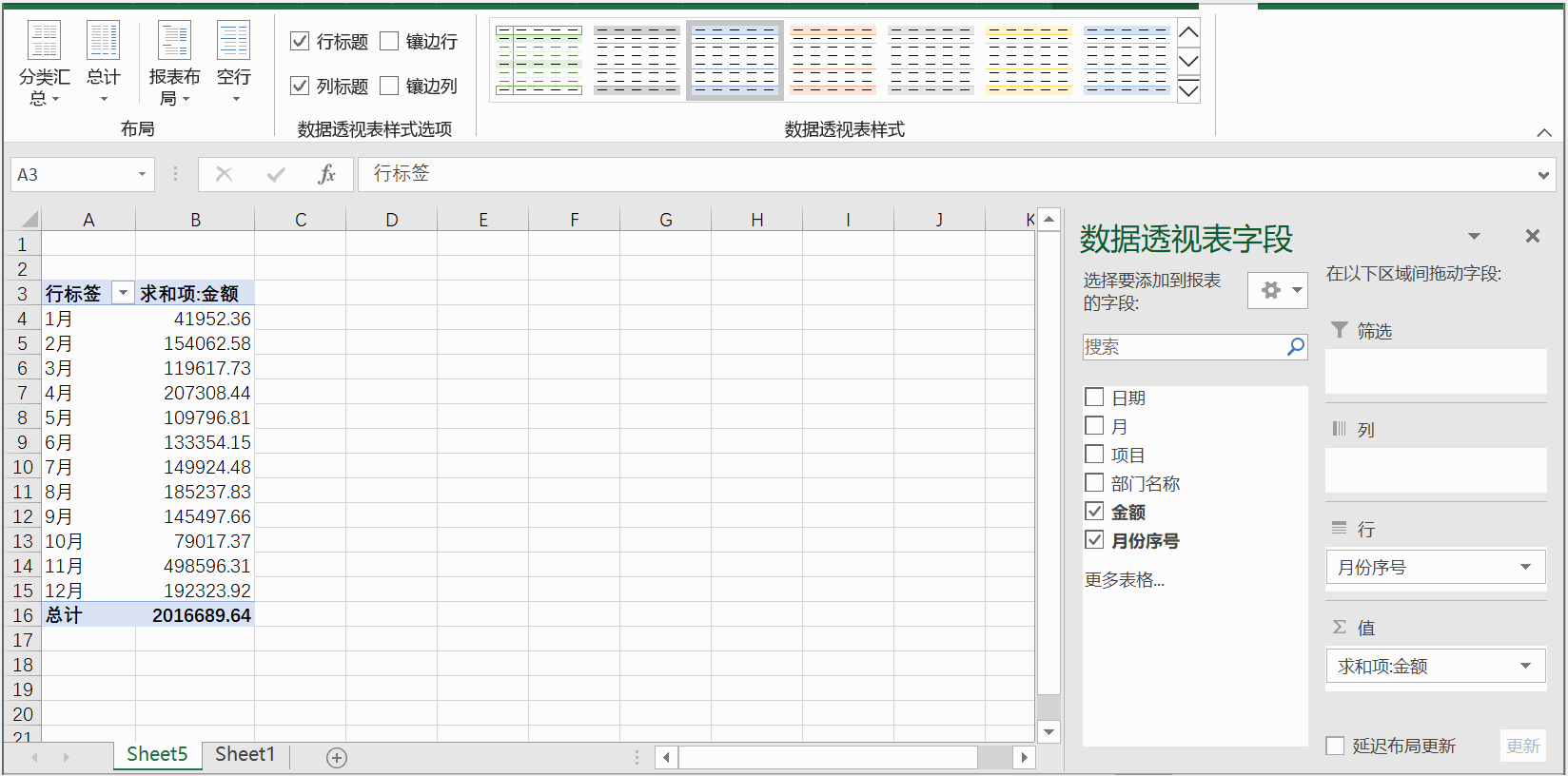Select the cell with 41952.36
The height and width of the screenshot is (776, 1568).
coord(195,319)
